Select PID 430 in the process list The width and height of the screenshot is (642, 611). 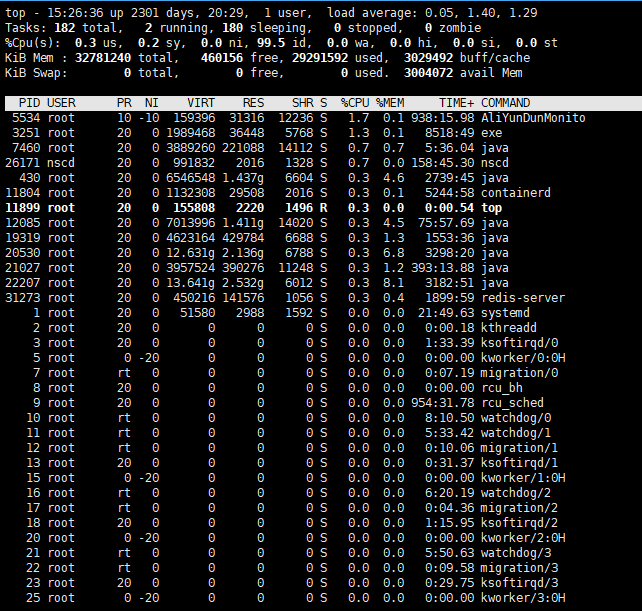(29, 178)
